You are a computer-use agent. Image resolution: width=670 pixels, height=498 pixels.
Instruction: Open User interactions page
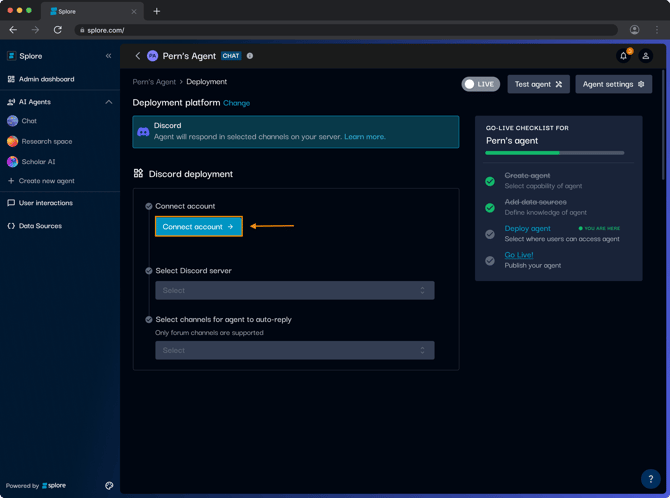[40, 203]
